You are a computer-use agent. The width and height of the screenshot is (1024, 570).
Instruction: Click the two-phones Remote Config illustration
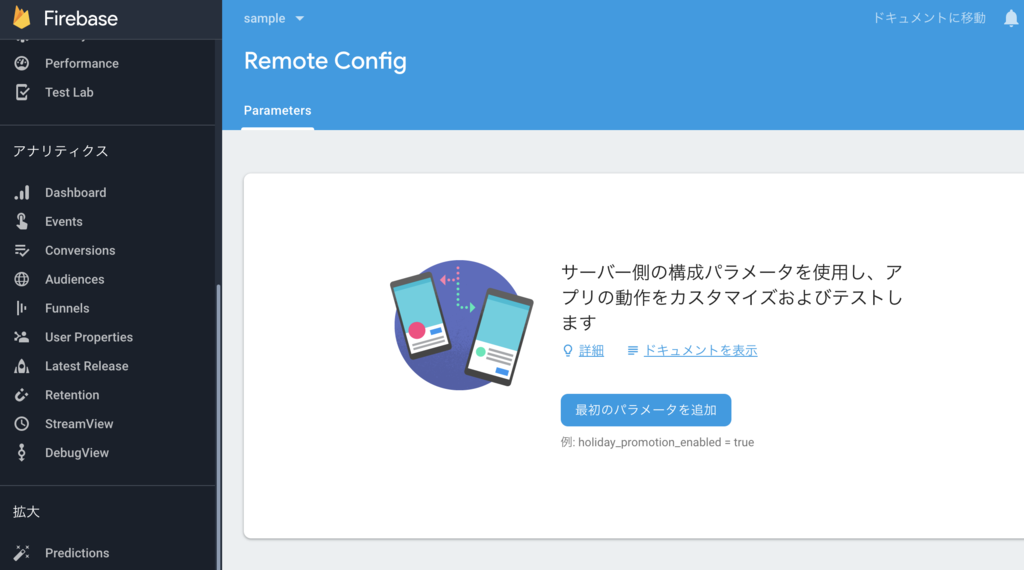(x=461, y=325)
